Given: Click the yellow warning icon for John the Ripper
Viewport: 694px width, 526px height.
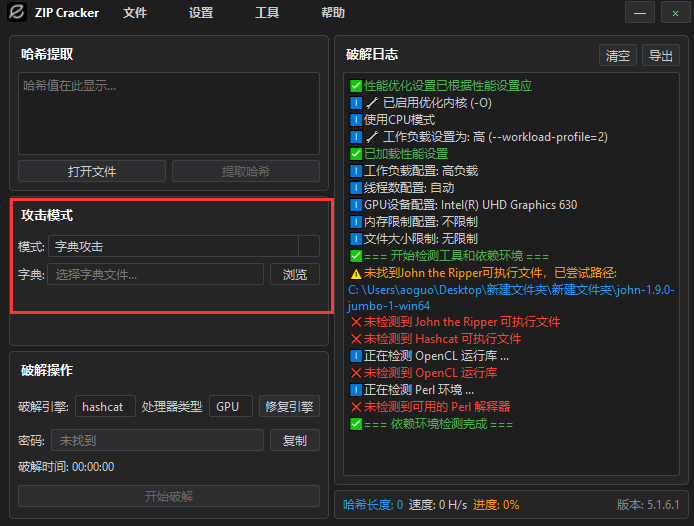Looking at the screenshot, I should (356, 273).
